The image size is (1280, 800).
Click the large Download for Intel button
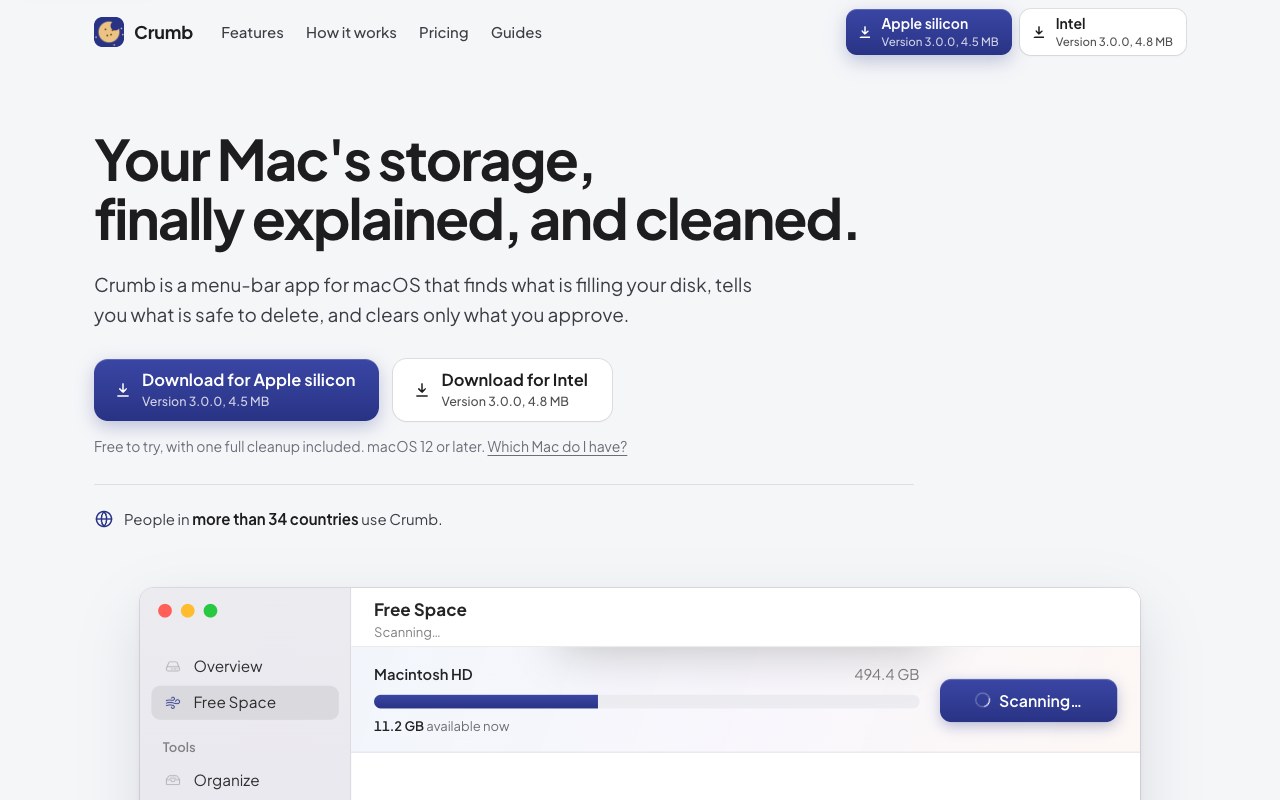coord(502,390)
